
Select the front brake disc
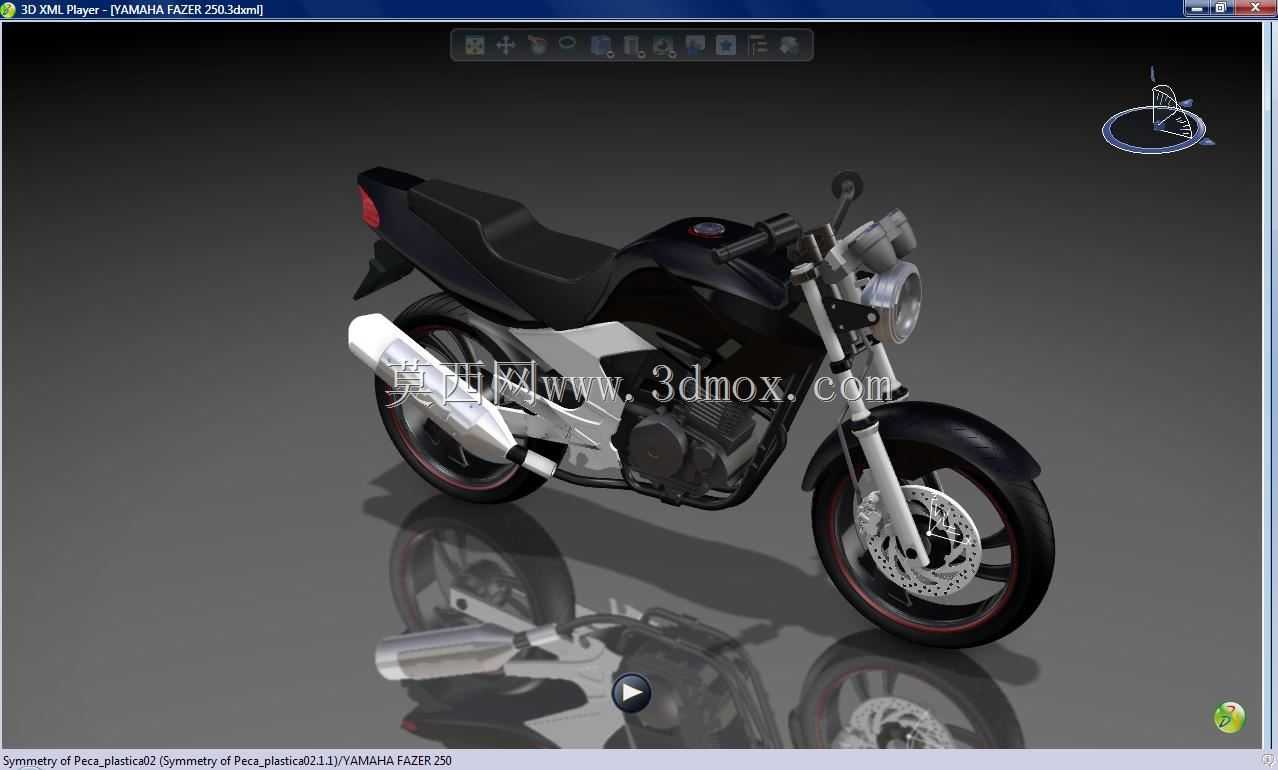pyautogui.click(x=917, y=542)
